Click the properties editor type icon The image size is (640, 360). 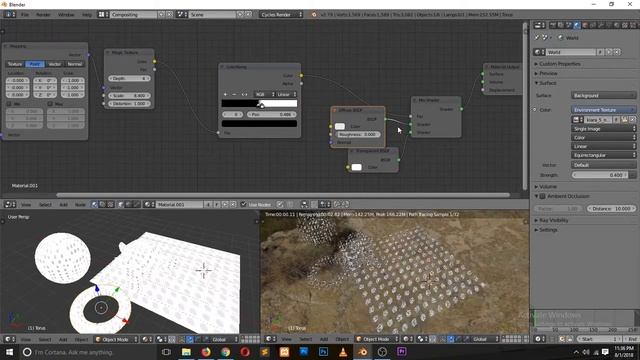(540, 25)
